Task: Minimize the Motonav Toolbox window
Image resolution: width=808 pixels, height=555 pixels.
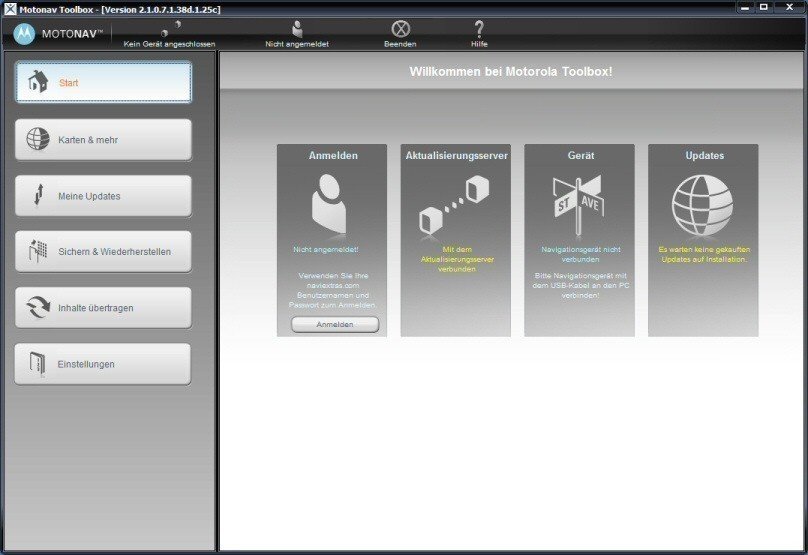Action: pyautogui.click(x=745, y=7)
